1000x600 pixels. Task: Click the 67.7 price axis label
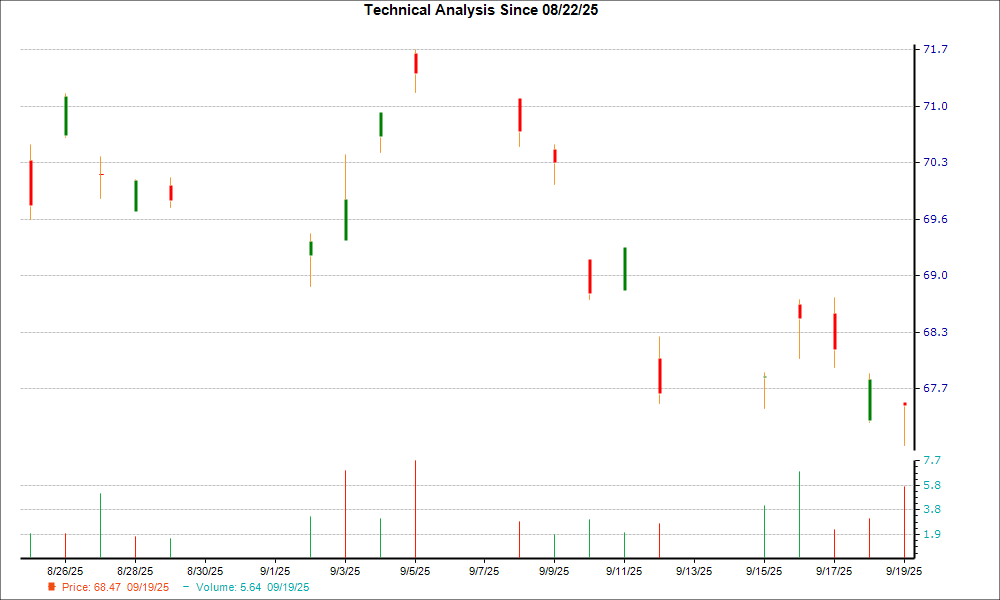(935, 388)
